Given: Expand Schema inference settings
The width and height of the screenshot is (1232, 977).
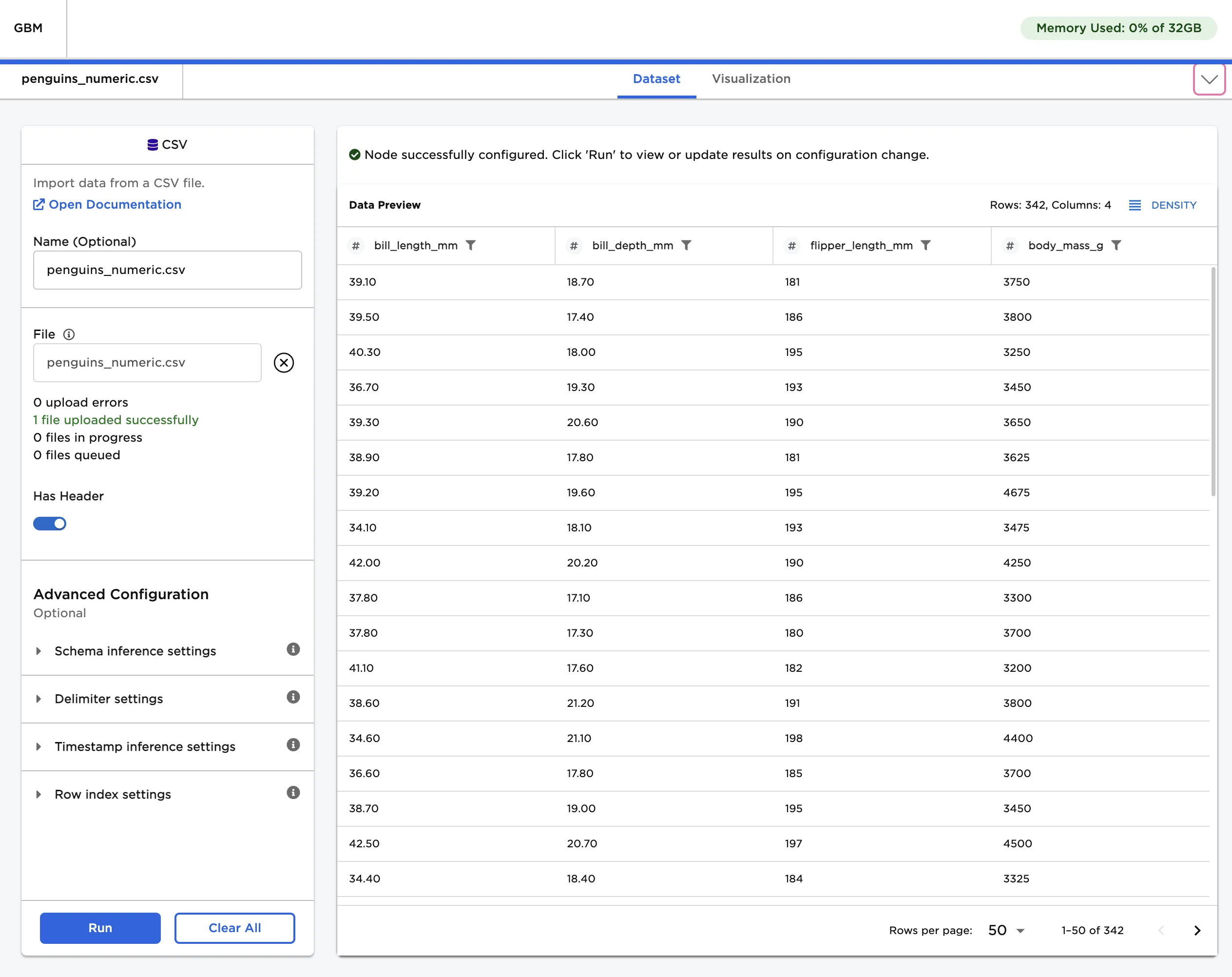Looking at the screenshot, I should pos(135,650).
